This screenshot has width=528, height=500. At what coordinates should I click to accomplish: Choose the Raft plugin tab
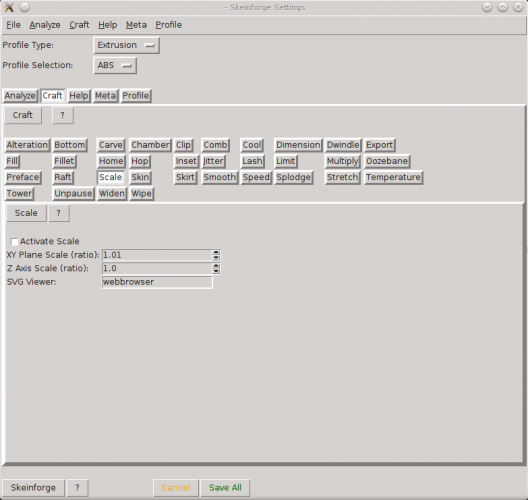[x=63, y=177]
